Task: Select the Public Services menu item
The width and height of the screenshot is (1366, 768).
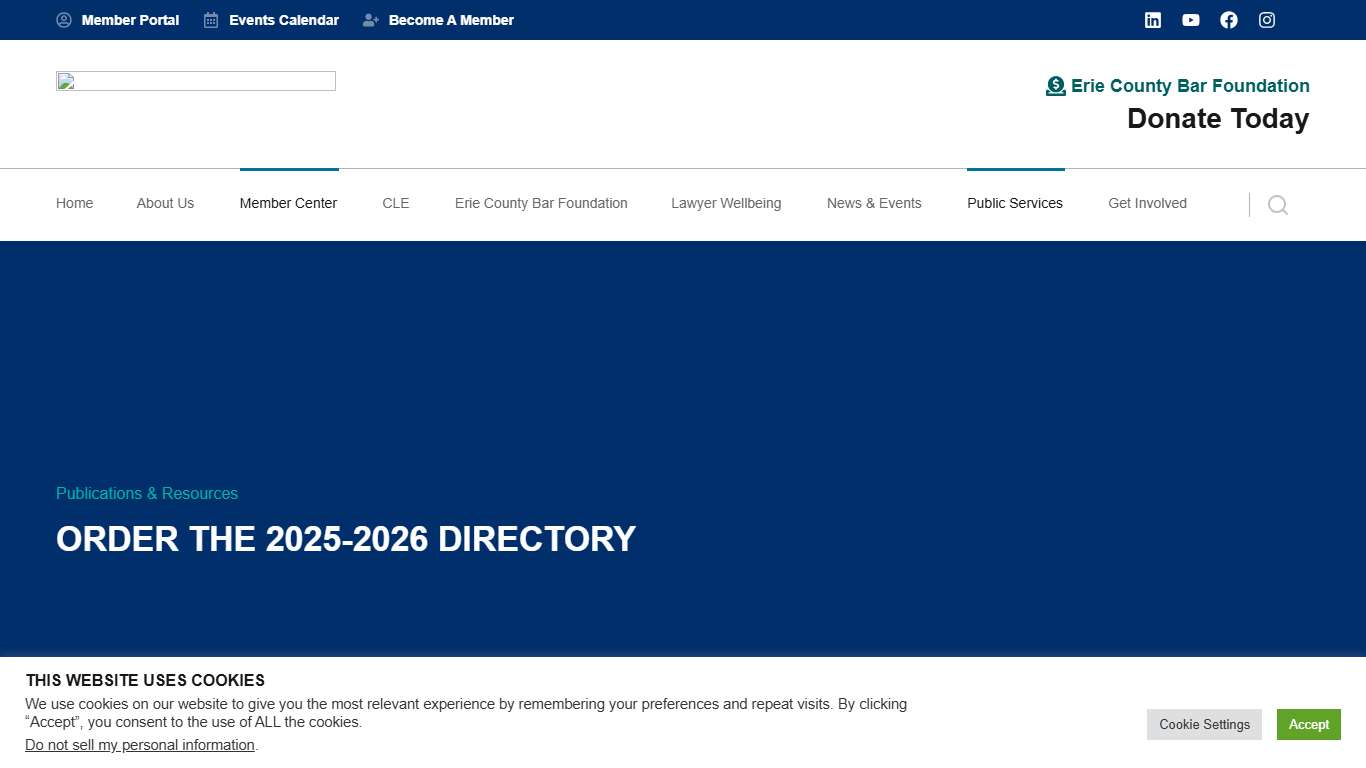Action: click(x=1014, y=203)
